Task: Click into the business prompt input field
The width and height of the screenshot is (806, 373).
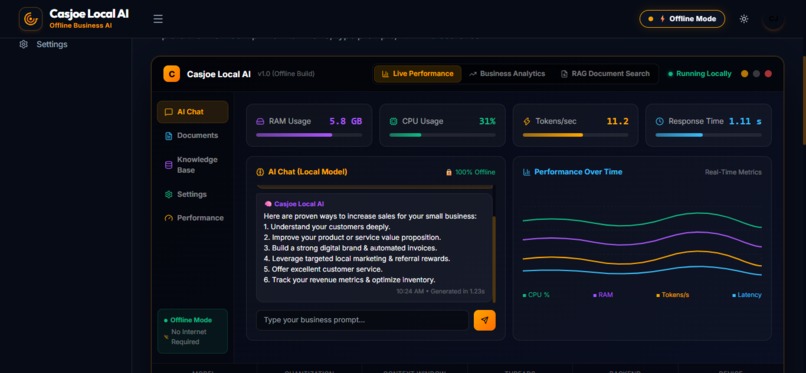Action: tap(362, 320)
